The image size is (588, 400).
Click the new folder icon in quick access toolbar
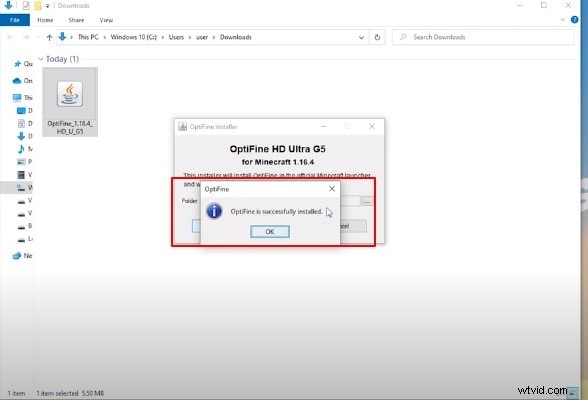click(38, 5)
